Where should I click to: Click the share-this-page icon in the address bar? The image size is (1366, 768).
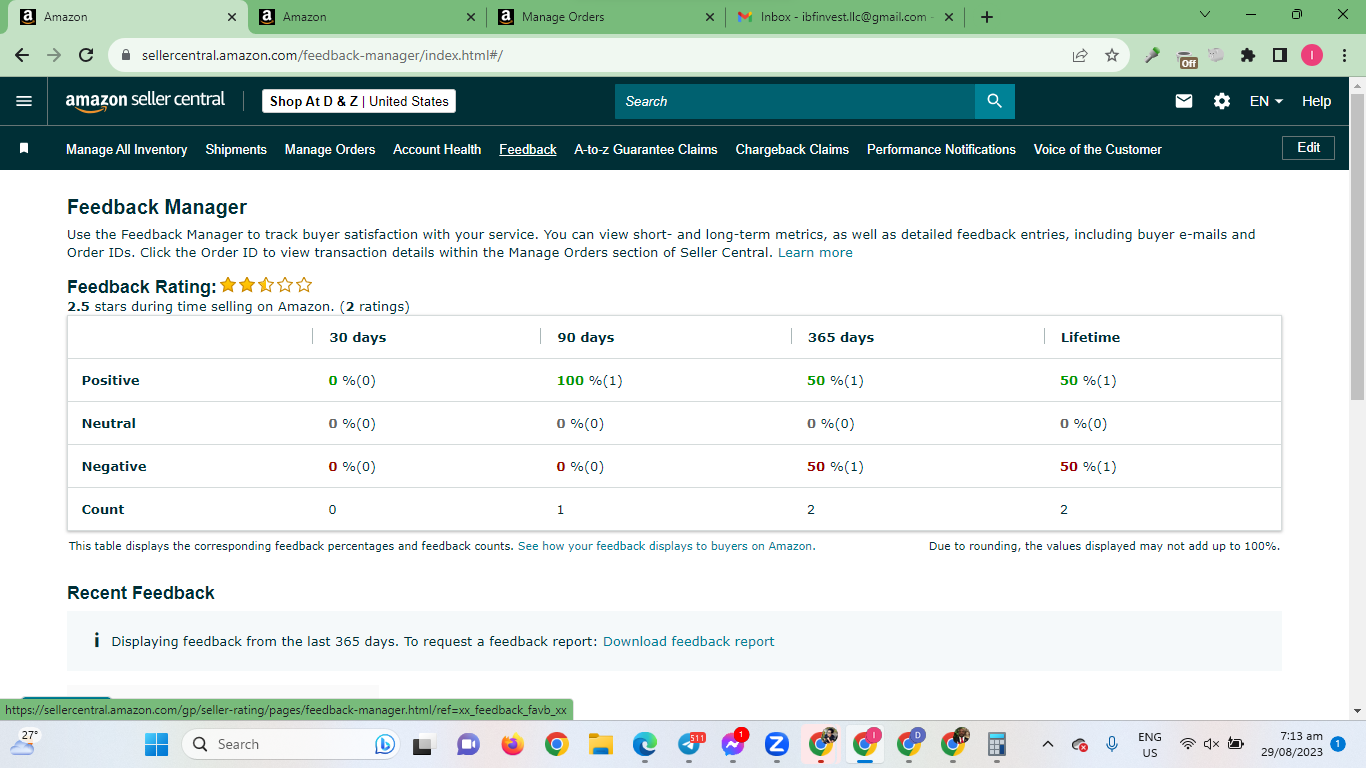pyautogui.click(x=1080, y=56)
